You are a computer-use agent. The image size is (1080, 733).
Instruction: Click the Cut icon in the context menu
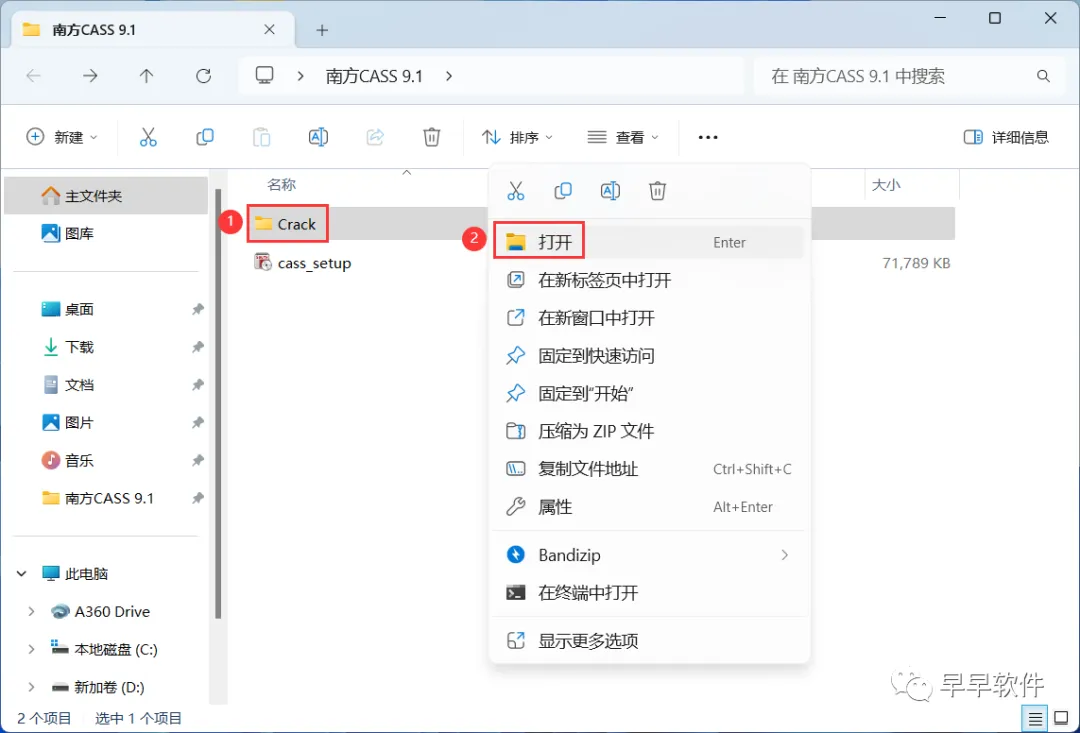tap(515, 190)
